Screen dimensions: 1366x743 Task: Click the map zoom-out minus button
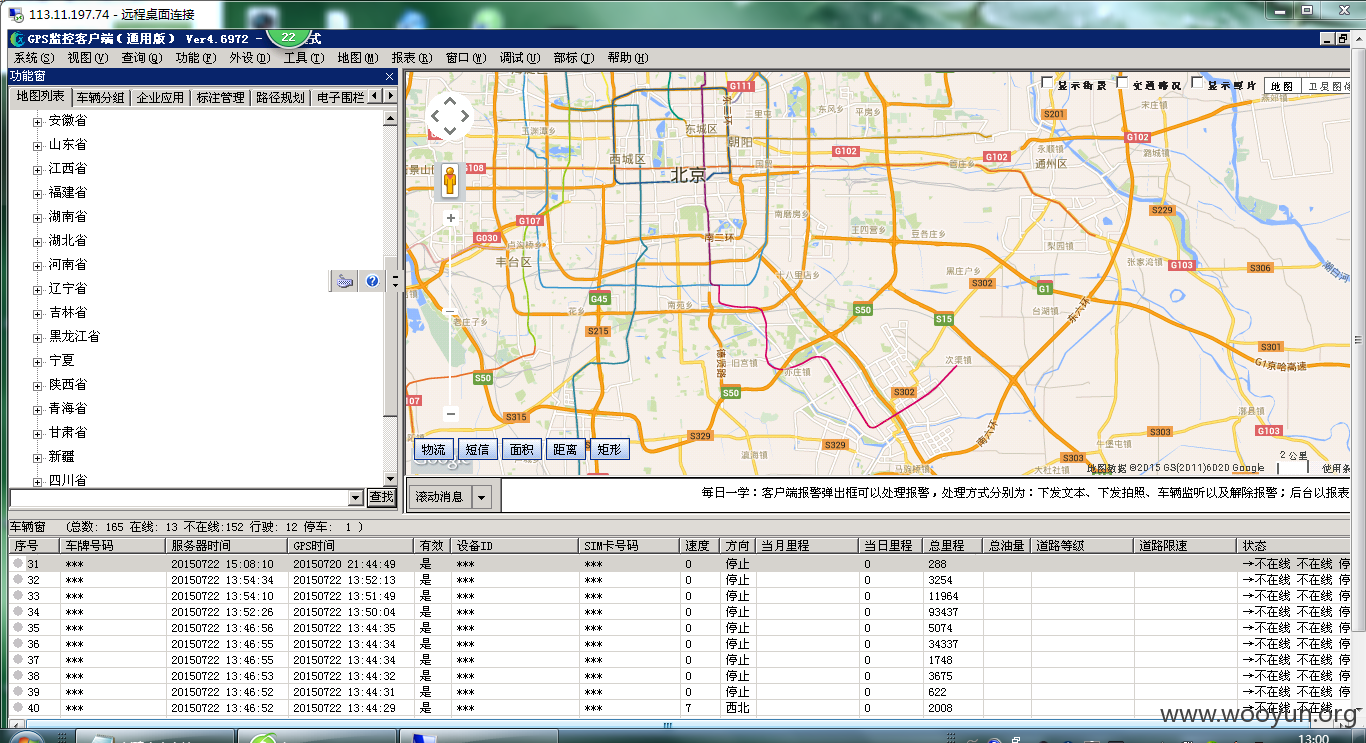[451, 413]
